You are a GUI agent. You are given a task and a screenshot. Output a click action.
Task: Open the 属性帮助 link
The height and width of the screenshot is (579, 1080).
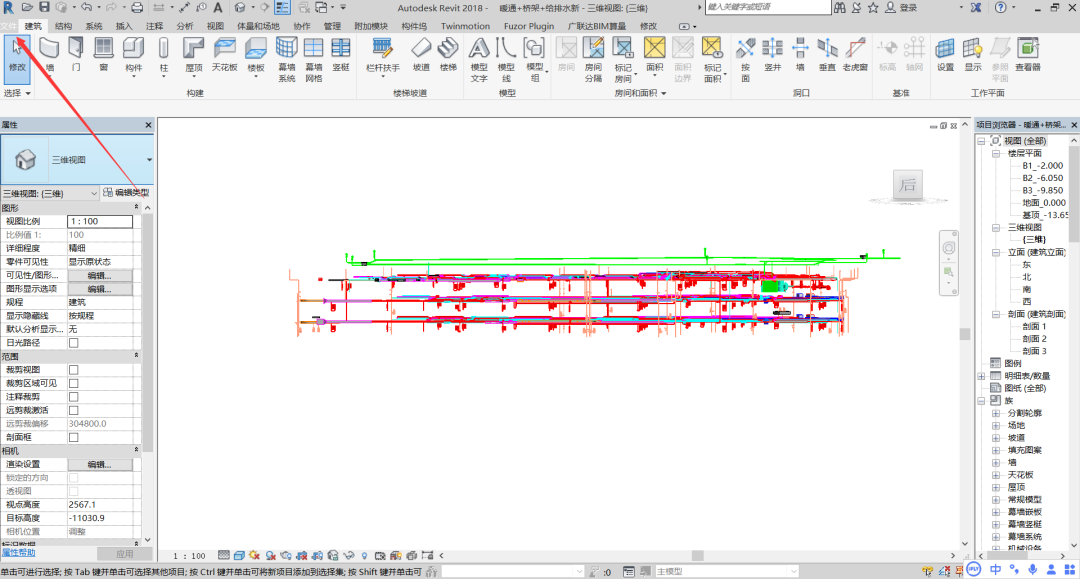[18, 553]
